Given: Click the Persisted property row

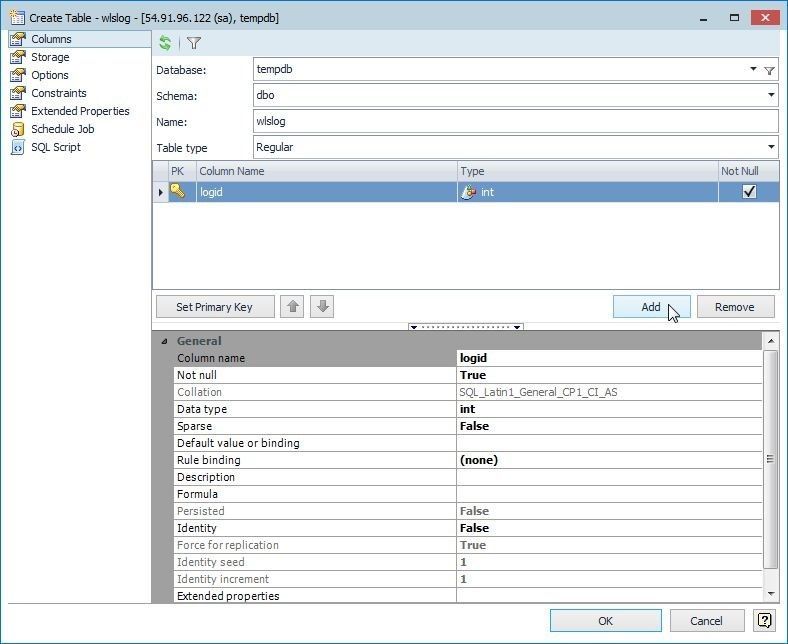Looking at the screenshot, I should point(468,511).
